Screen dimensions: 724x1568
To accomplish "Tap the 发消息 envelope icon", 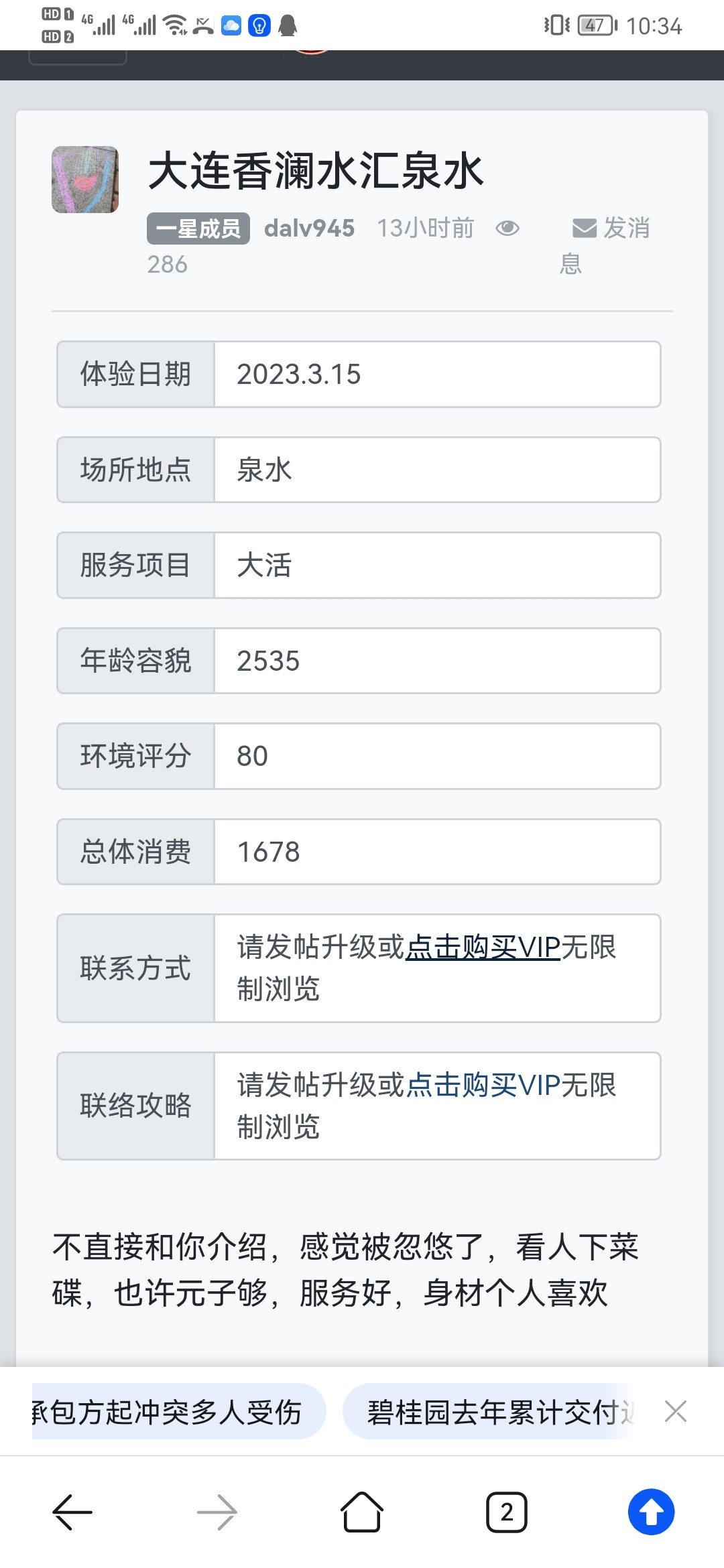I will [583, 228].
